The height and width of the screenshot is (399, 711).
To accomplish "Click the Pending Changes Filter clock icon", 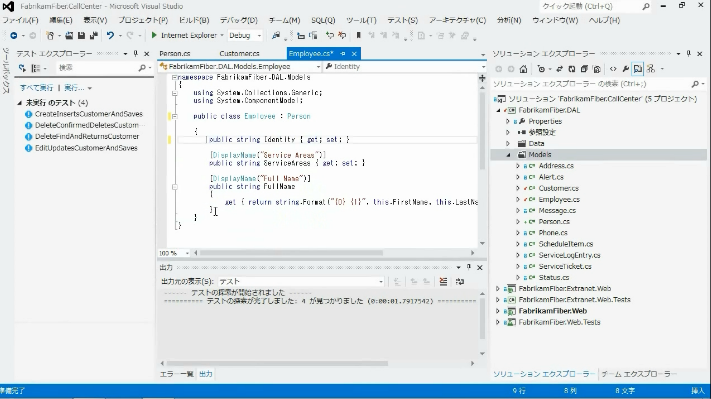I will [541, 69].
